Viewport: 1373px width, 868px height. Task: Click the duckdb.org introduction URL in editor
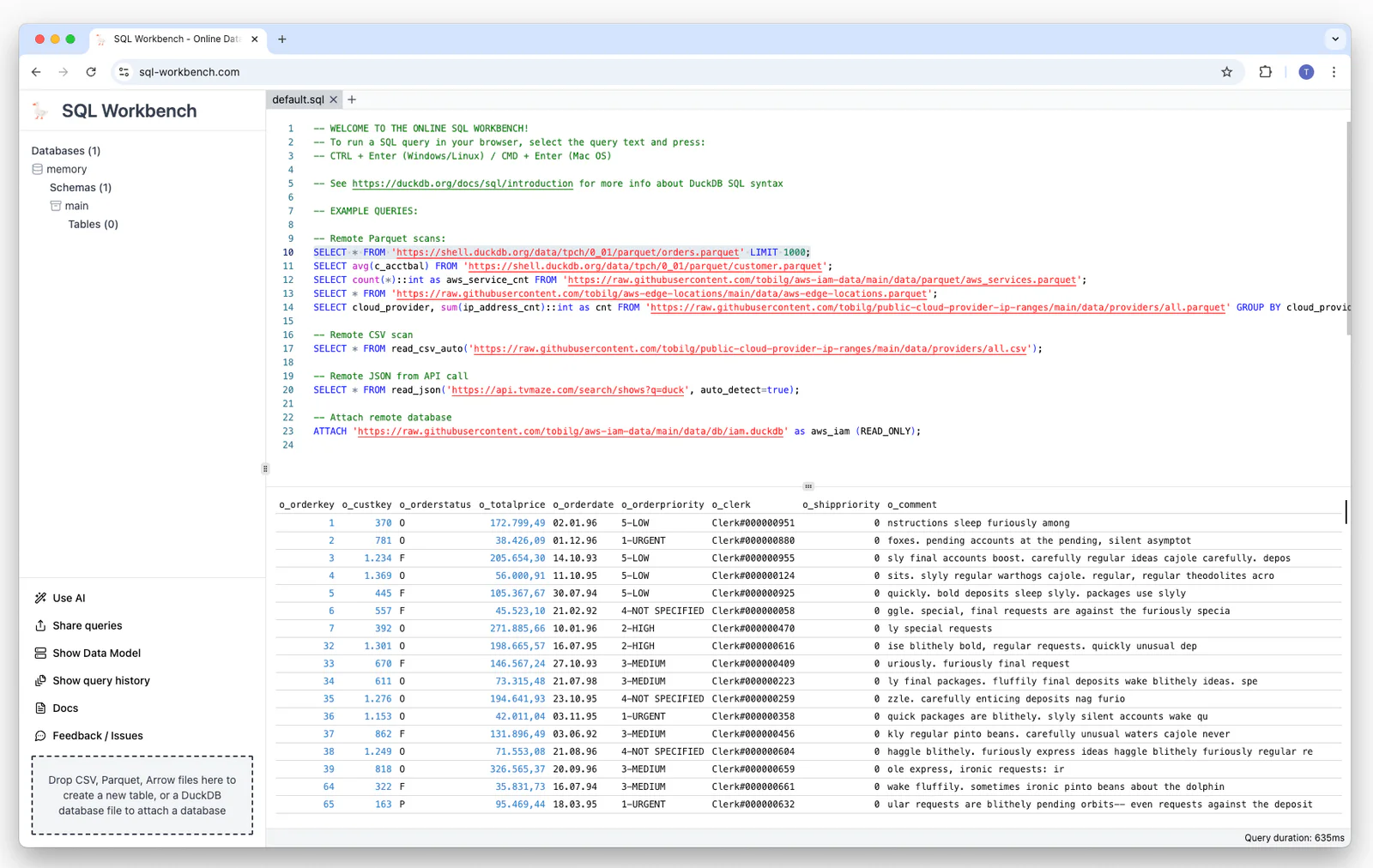pos(463,184)
